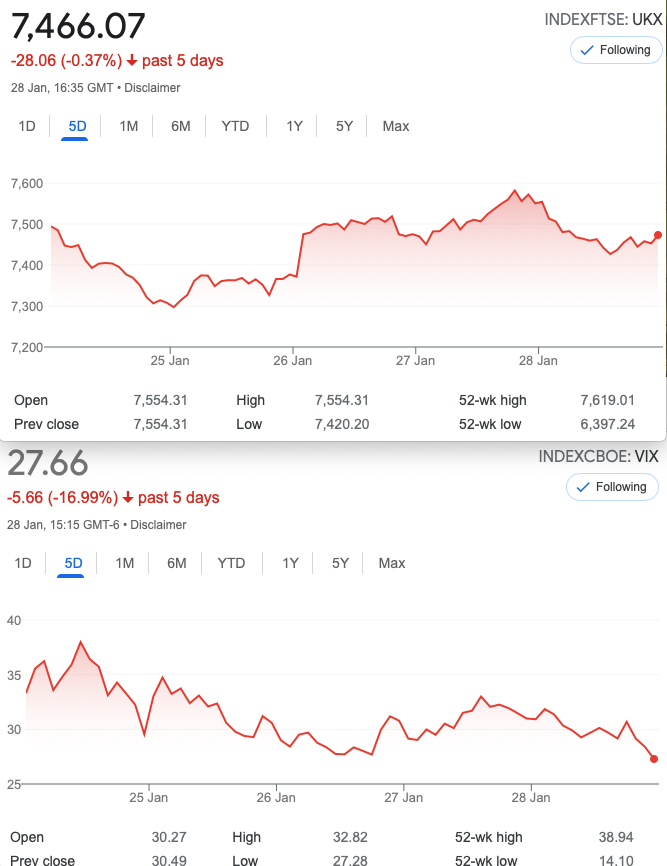
Task: Select the 5D tab on the VIX chart
Action: click(x=73, y=563)
